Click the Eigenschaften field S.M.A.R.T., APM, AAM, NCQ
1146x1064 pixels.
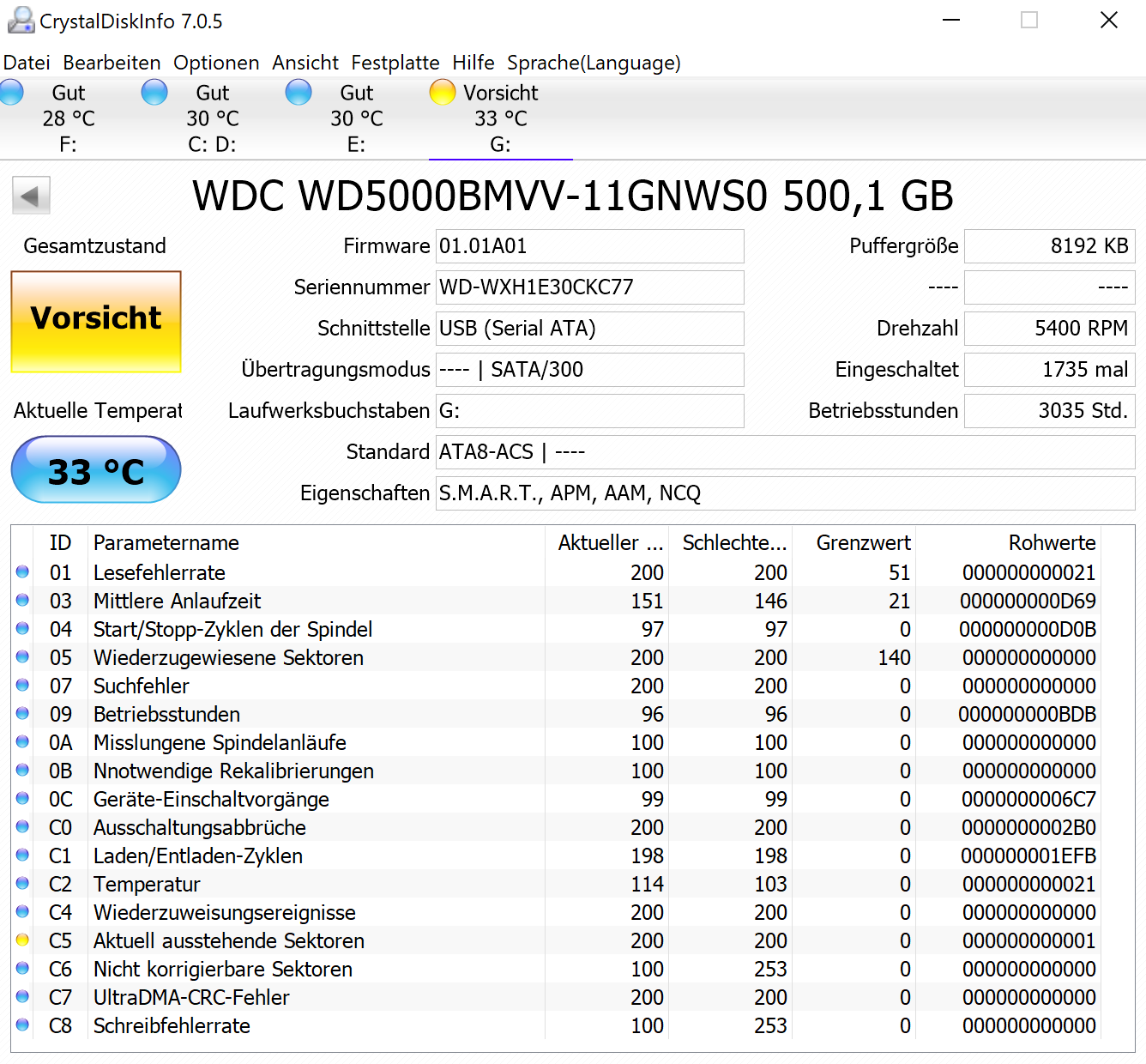point(786,493)
